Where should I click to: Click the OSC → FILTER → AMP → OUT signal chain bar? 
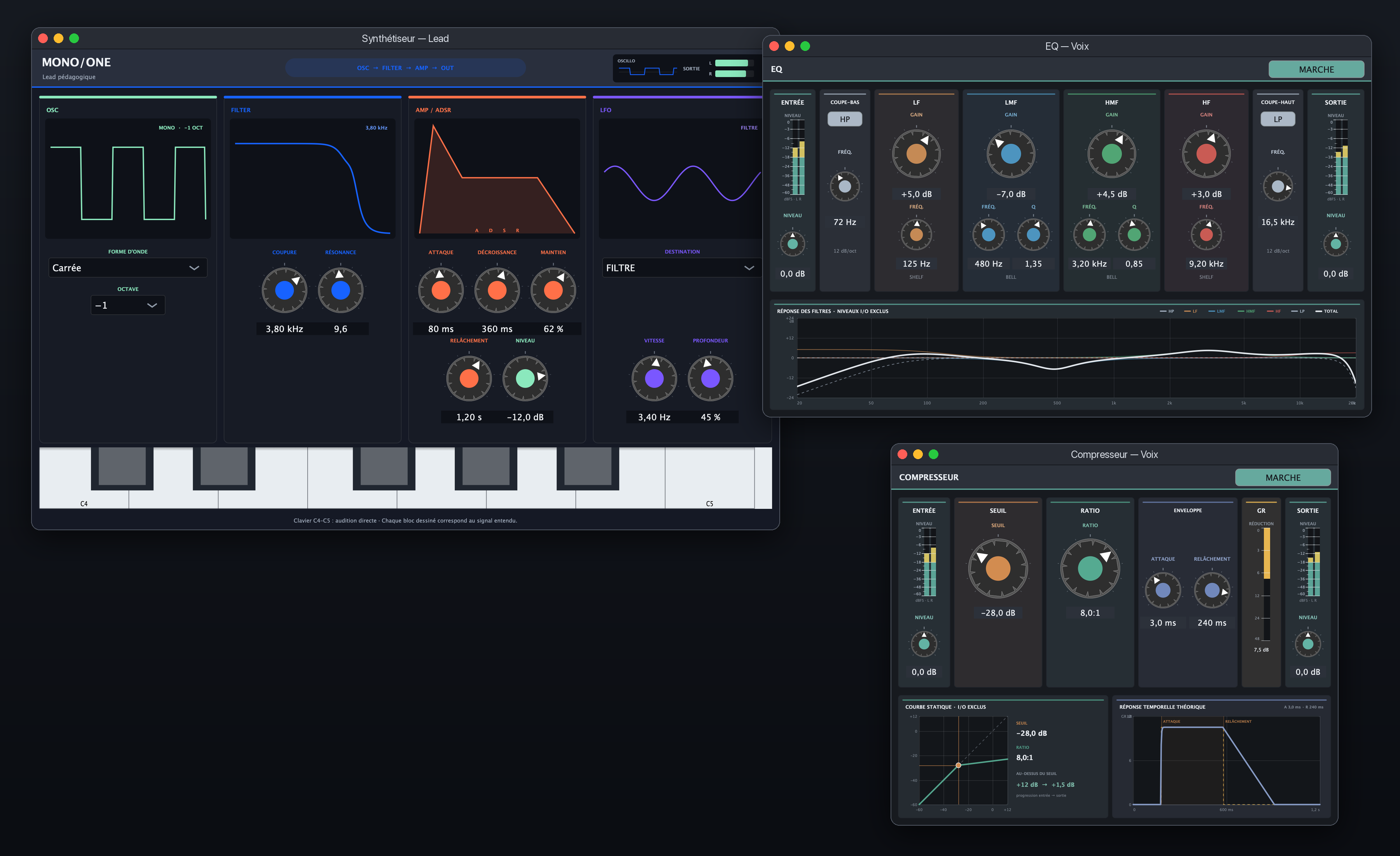(x=405, y=68)
